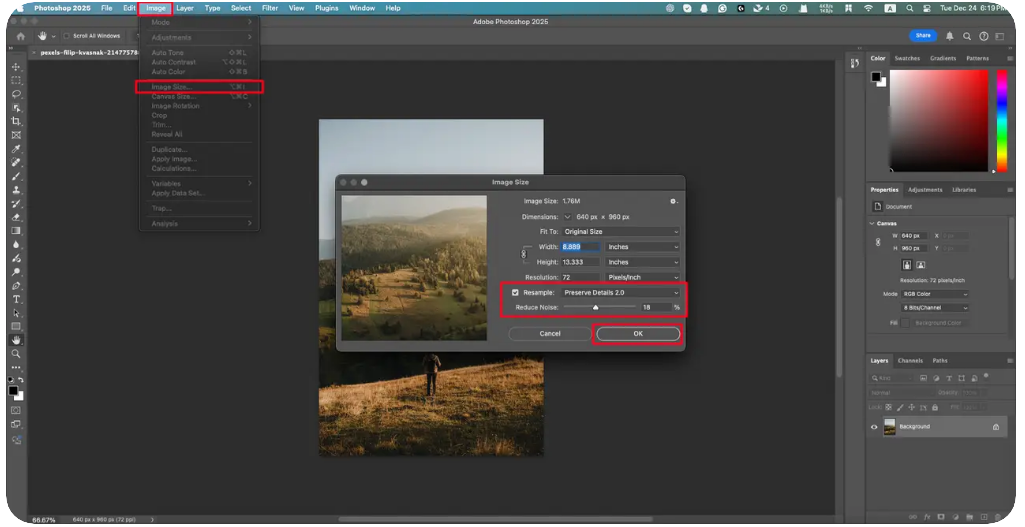
Task: Click the Home icon in options bar
Action: click(20, 36)
